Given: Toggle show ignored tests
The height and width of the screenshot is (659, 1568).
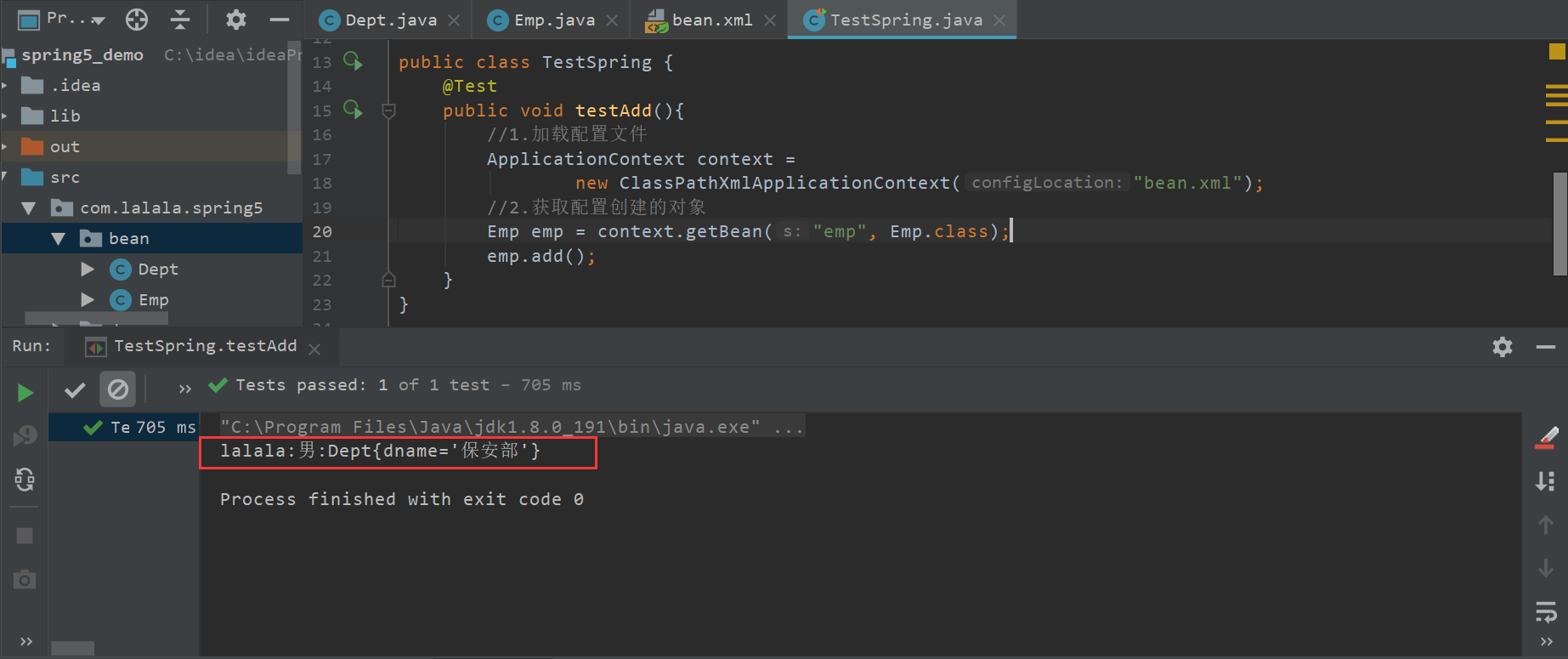Looking at the screenshot, I should [x=118, y=389].
